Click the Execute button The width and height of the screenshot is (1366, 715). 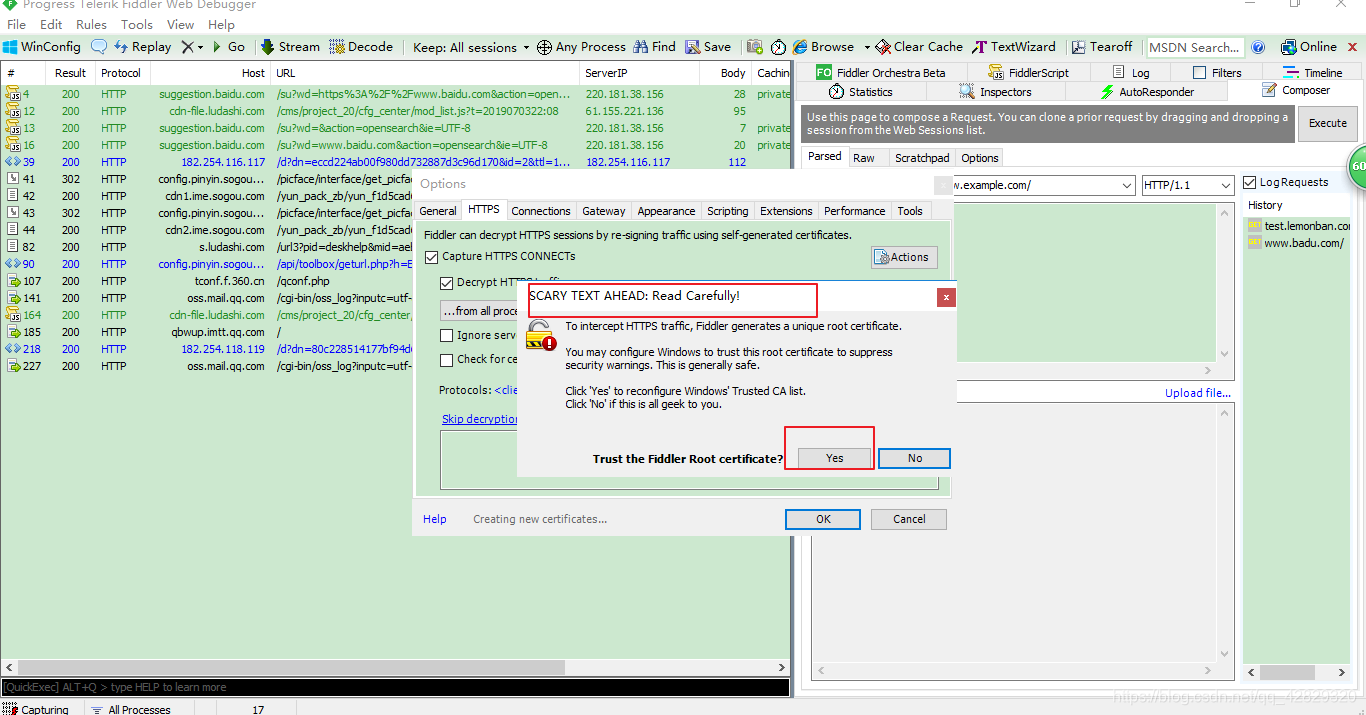[1328, 123]
